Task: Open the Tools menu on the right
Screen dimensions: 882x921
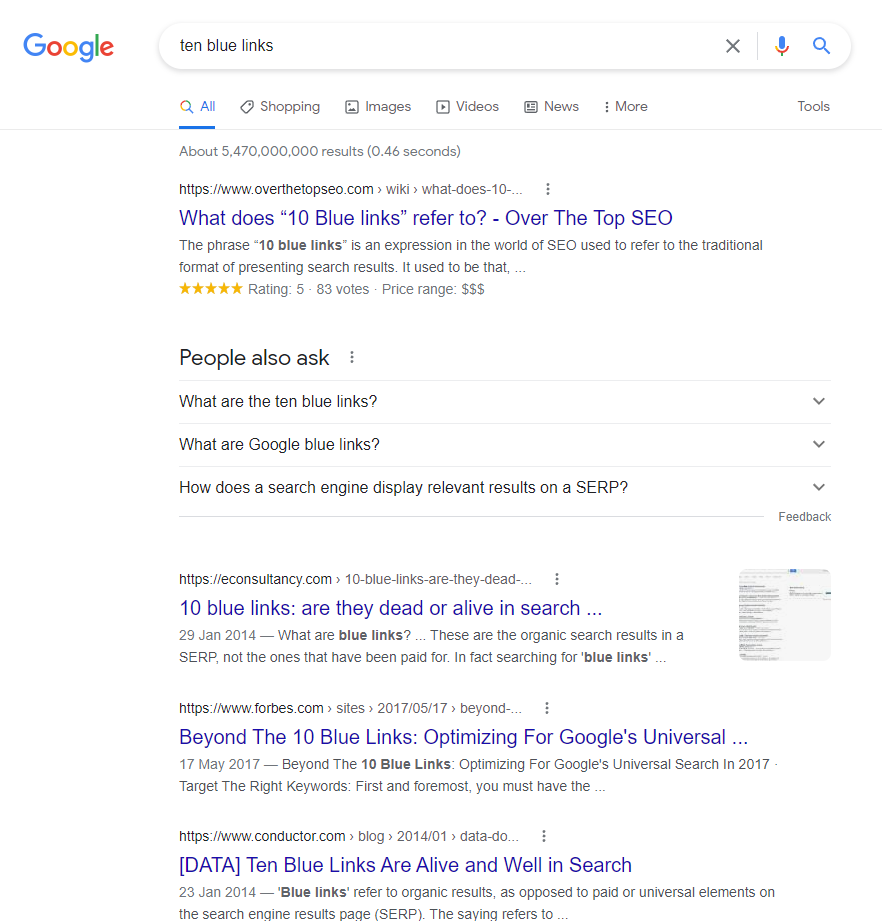Action: click(813, 106)
